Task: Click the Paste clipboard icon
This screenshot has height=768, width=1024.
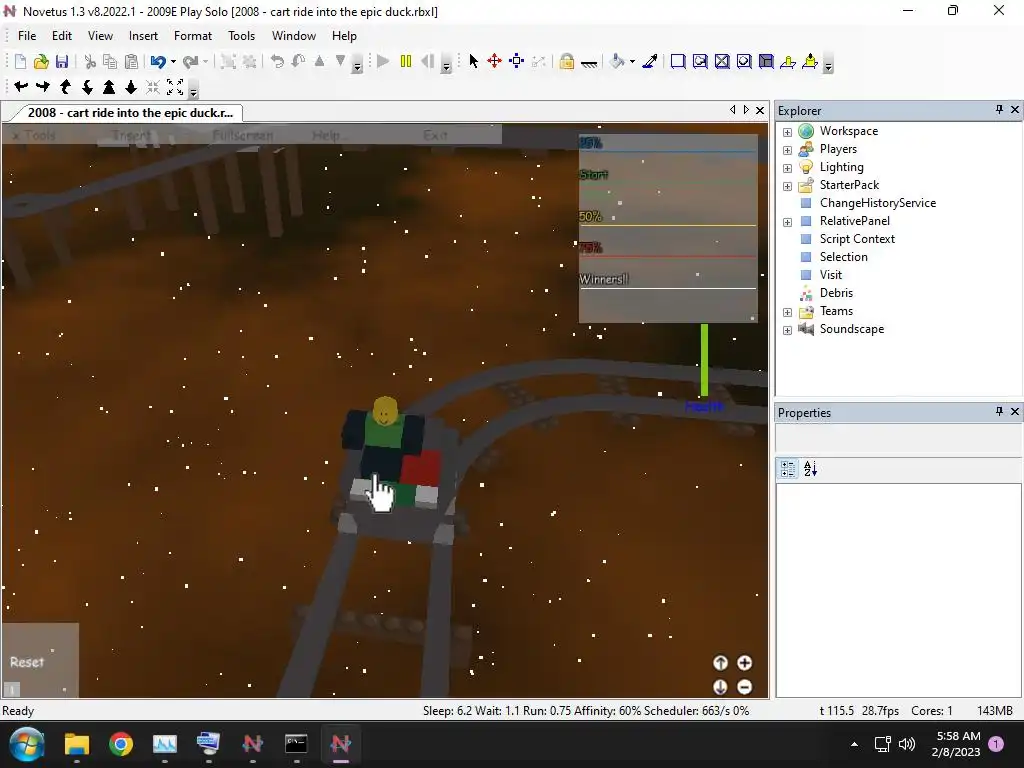Action: pyautogui.click(x=131, y=61)
